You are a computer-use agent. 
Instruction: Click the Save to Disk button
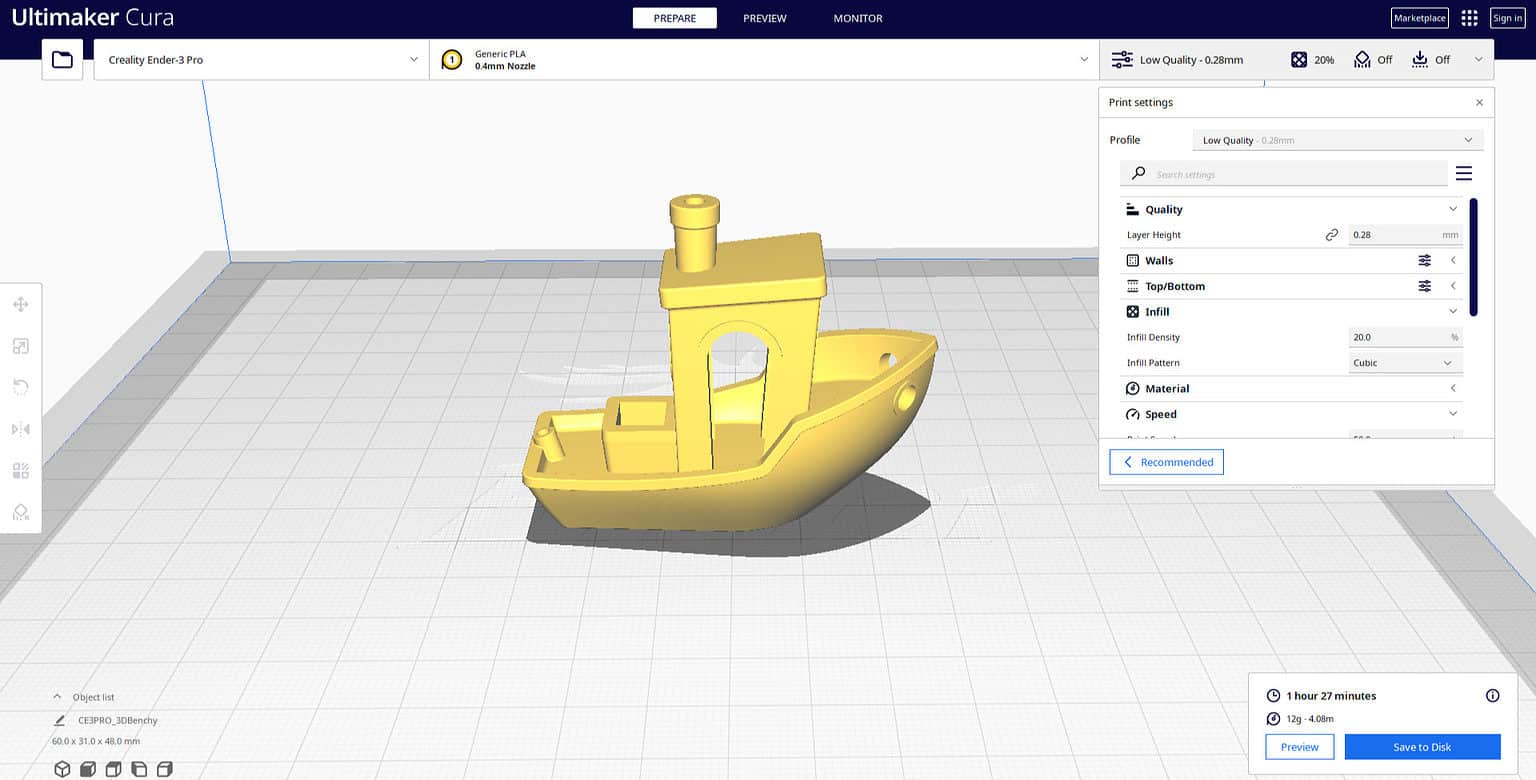point(1422,747)
